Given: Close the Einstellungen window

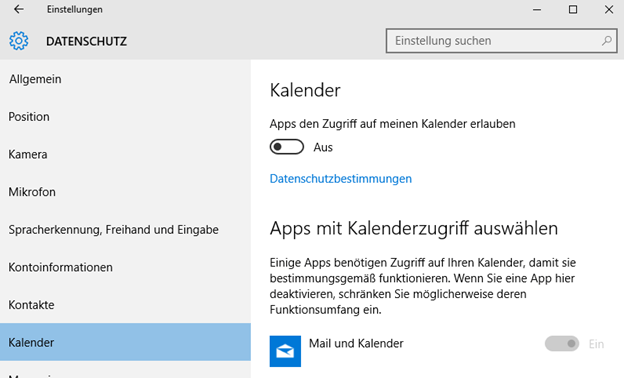Looking at the screenshot, I should pos(608,10).
